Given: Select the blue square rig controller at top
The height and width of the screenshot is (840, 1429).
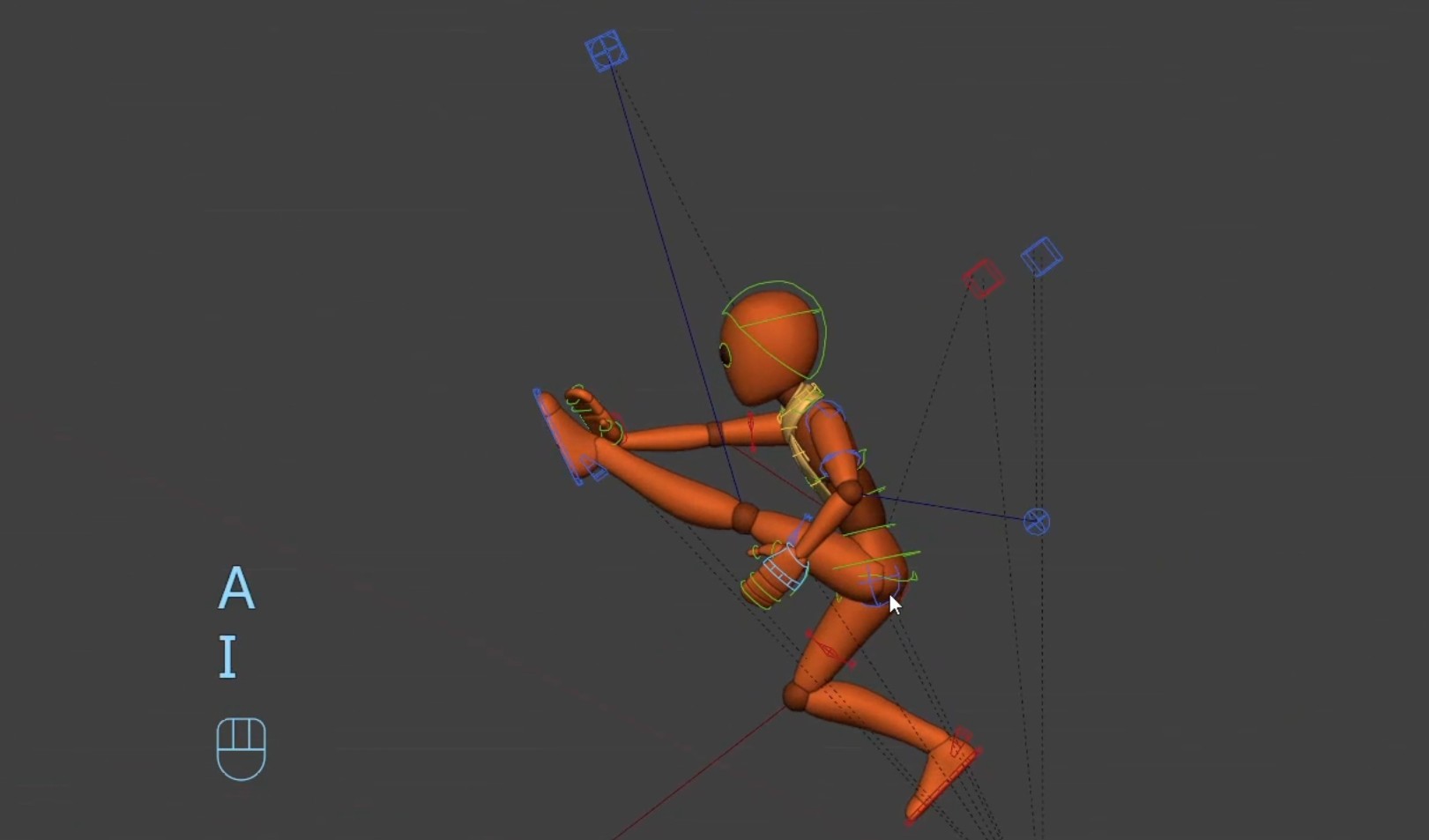Looking at the screenshot, I should pos(607,51).
